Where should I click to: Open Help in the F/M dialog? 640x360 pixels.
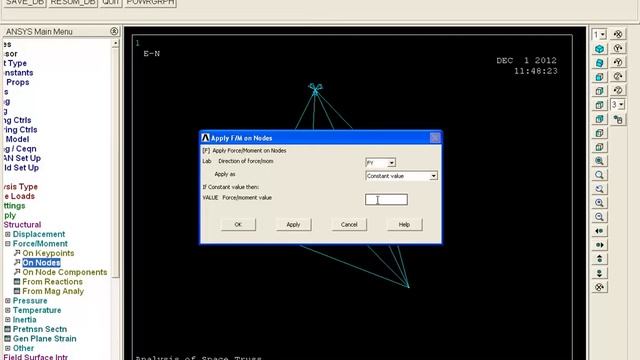click(404, 224)
